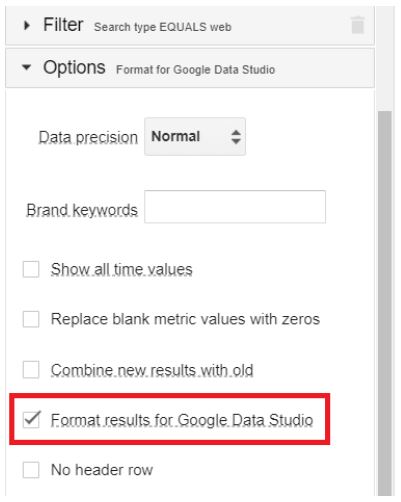Click the Brand keywords text field
This screenshot has height=502, width=401.
[235, 207]
